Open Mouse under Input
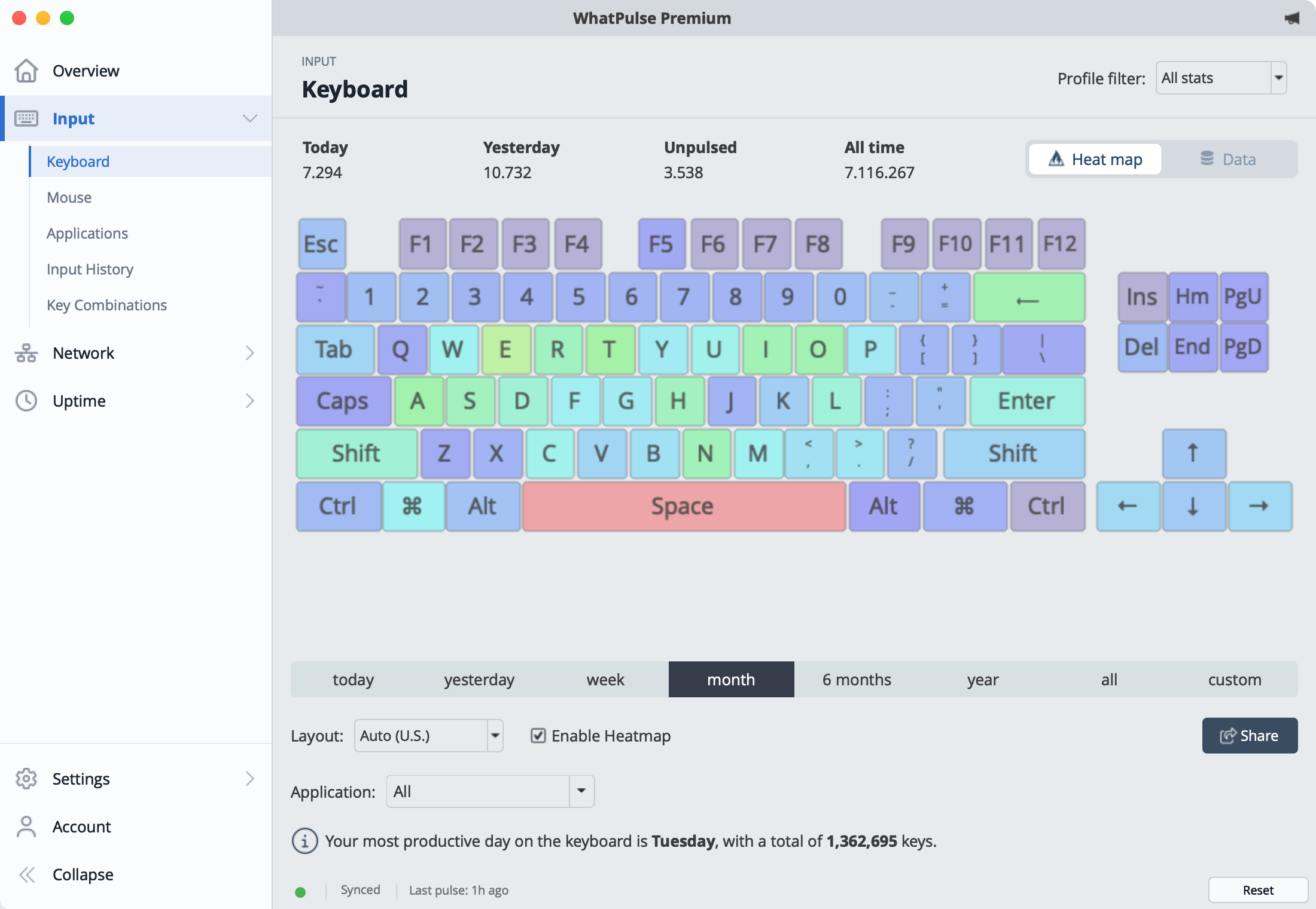 69,197
